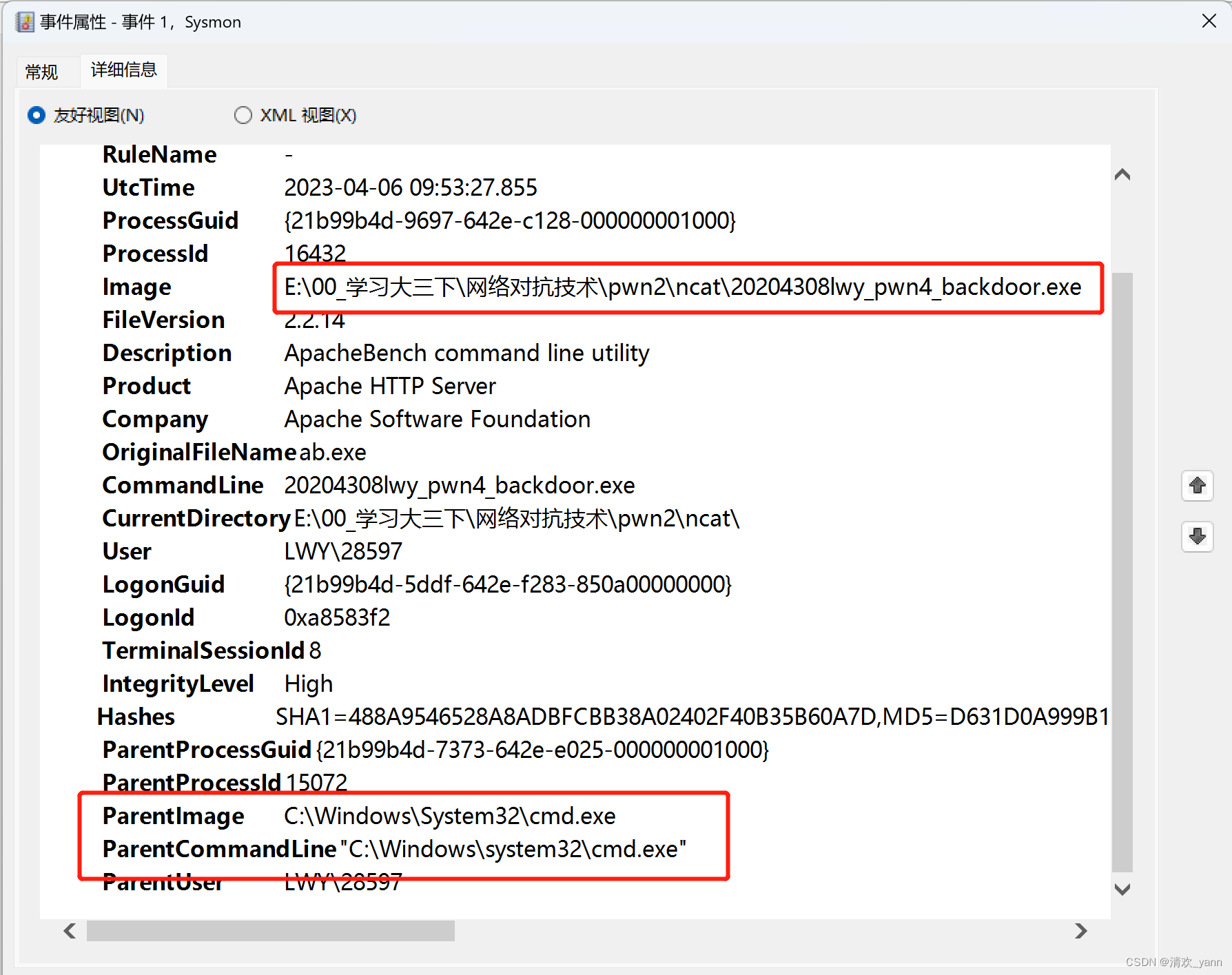Click the next event down-arrow button
This screenshot has width=1232, height=975.
[x=1198, y=536]
